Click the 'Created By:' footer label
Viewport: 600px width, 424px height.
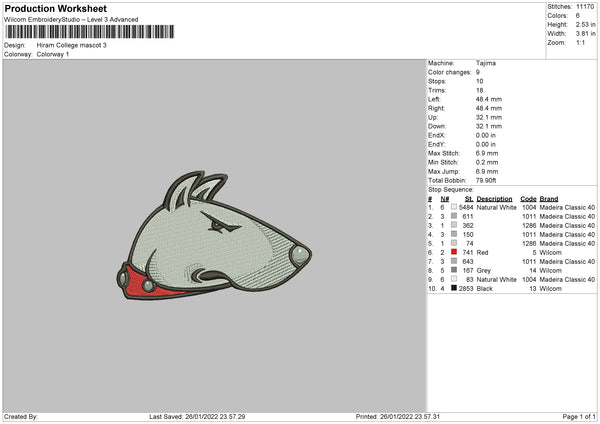[21, 416]
